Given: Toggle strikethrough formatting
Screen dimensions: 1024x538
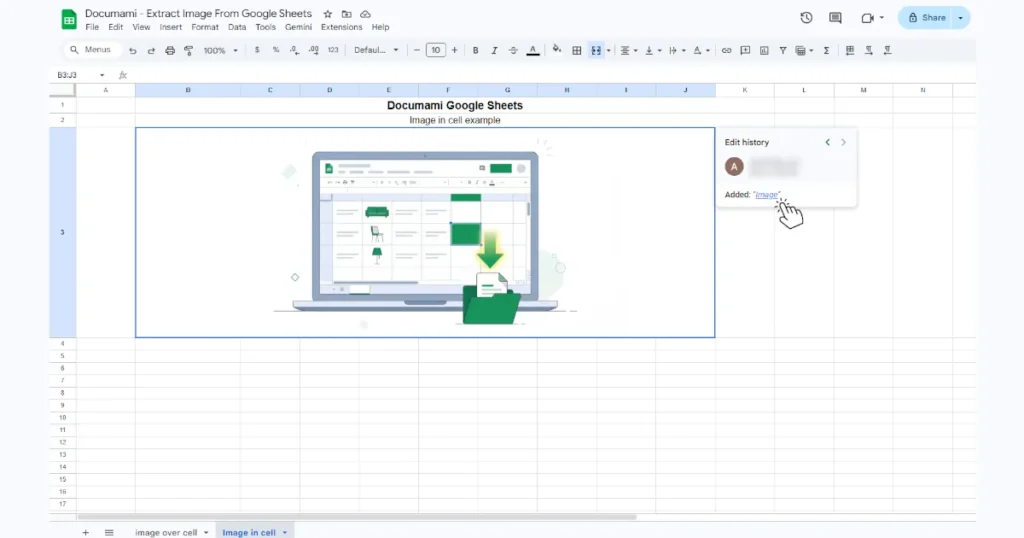Looking at the screenshot, I should [513, 50].
